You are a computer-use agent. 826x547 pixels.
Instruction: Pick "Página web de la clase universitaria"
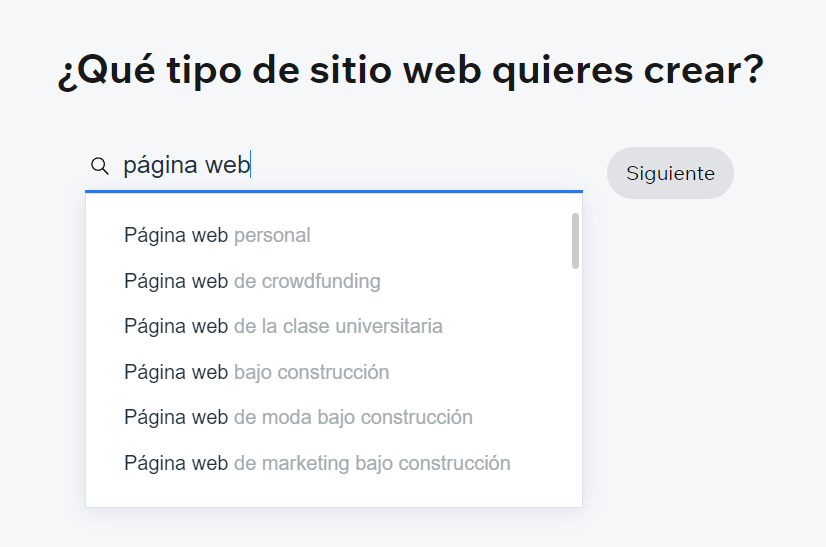pos(283,327)
